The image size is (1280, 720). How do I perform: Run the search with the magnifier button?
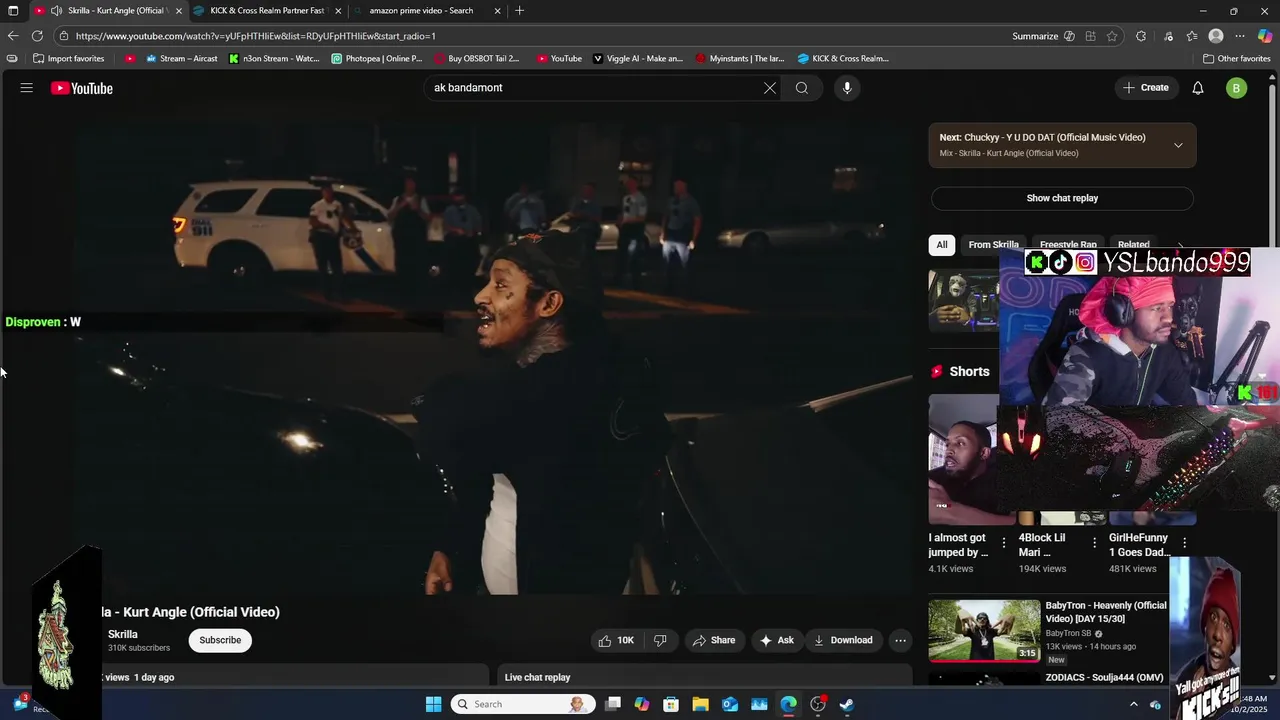[802, 88]
